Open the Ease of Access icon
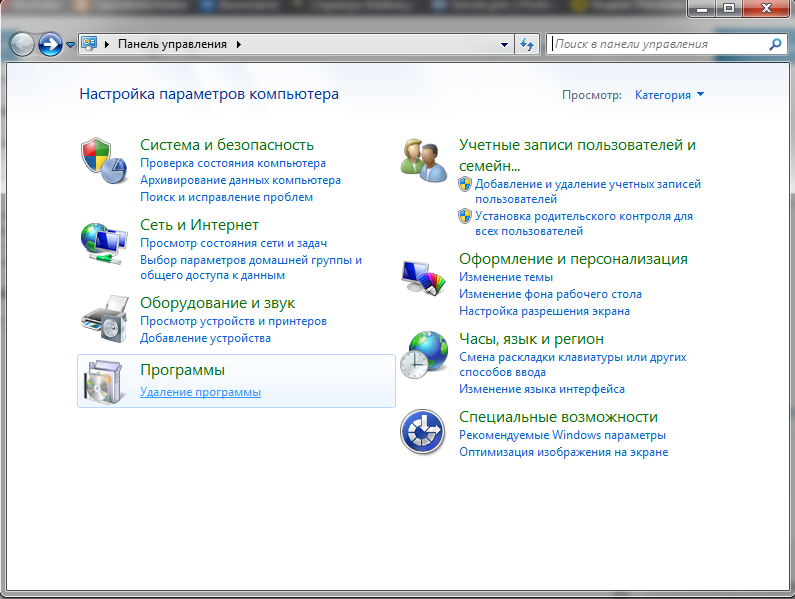Screen dimensions: 795x599 tap(423, 432)
